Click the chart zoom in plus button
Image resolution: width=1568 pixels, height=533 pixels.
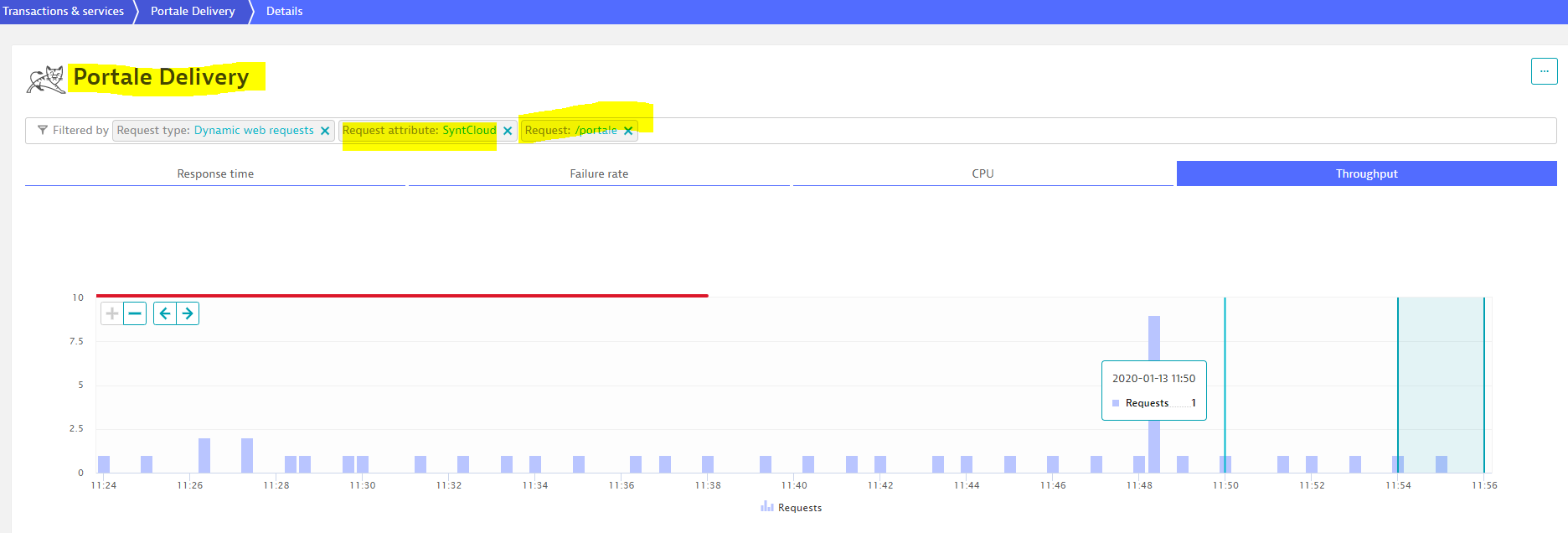(111, 313)
